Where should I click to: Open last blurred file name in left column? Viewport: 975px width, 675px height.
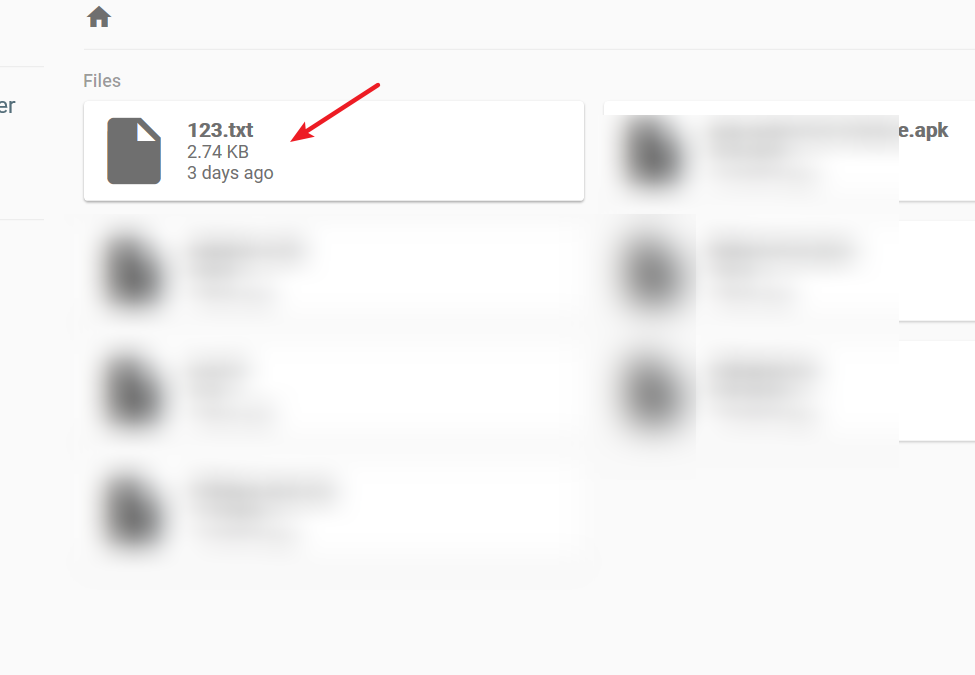(x=264, y=492)
